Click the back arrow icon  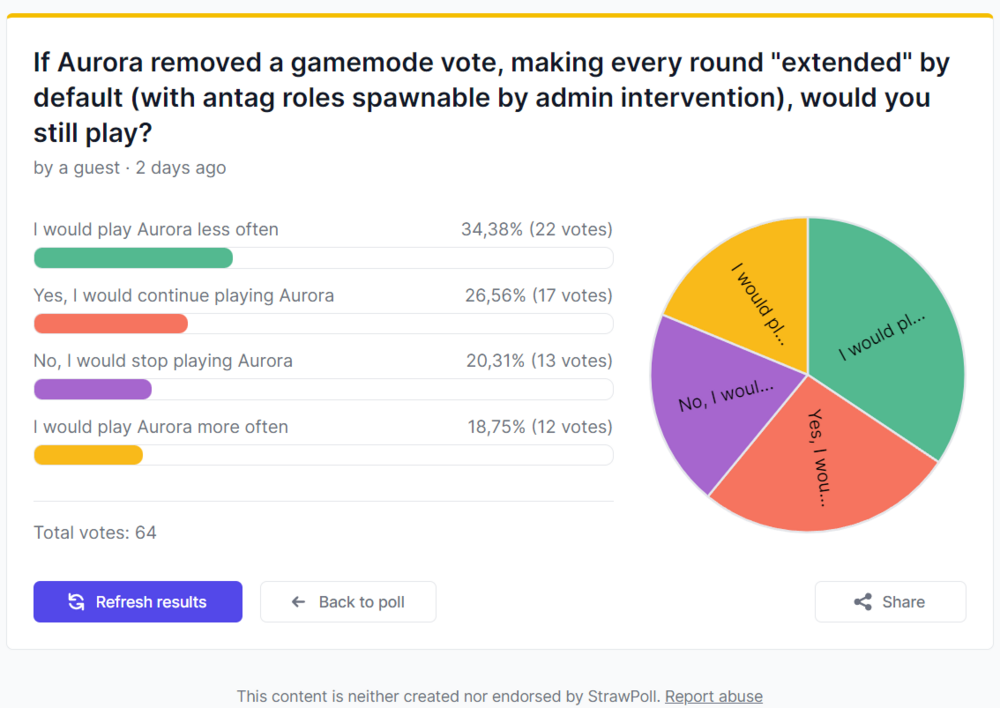click(x=298, y=602)
